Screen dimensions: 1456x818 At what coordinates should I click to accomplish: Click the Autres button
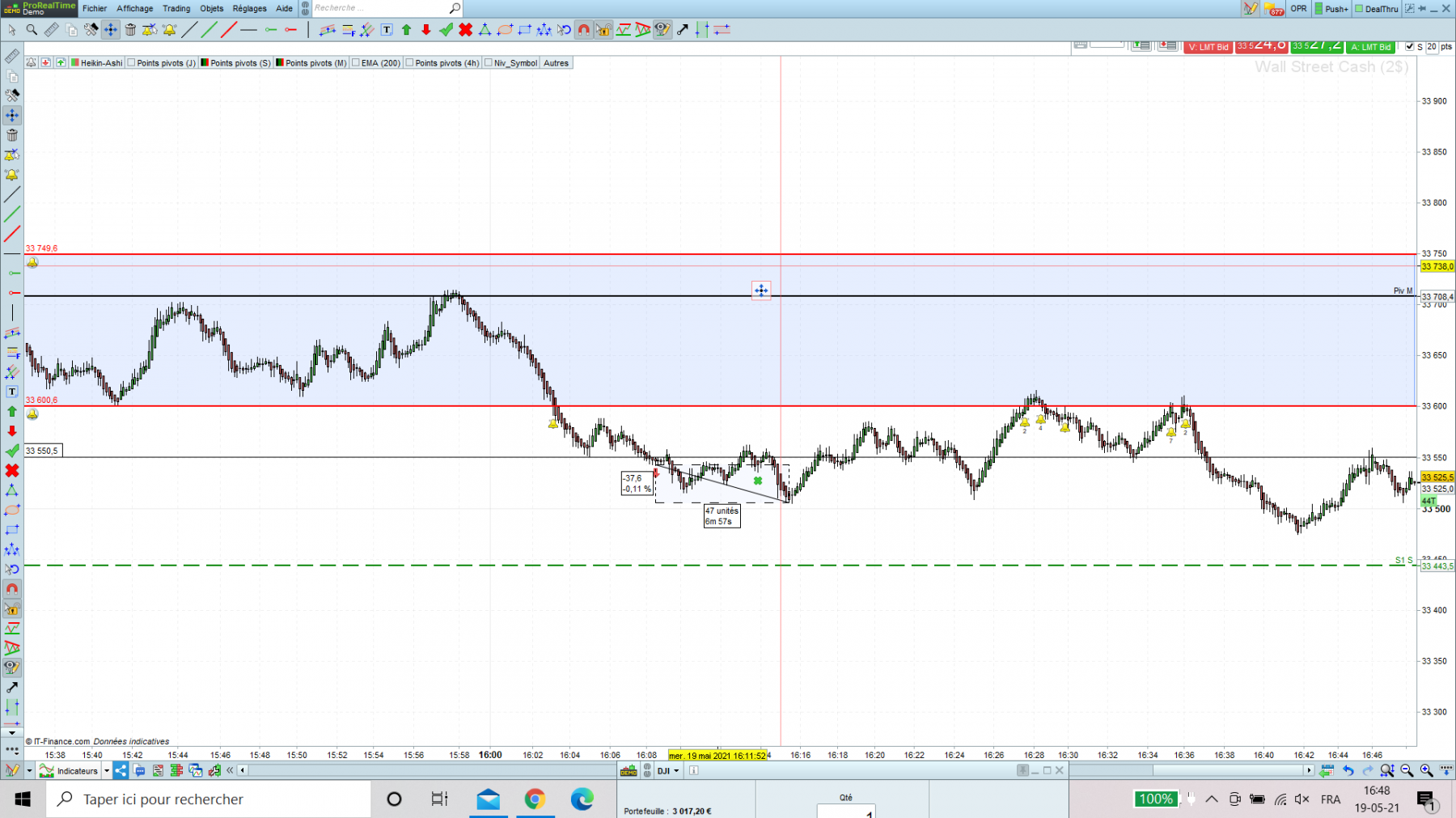tap(556, 63)
